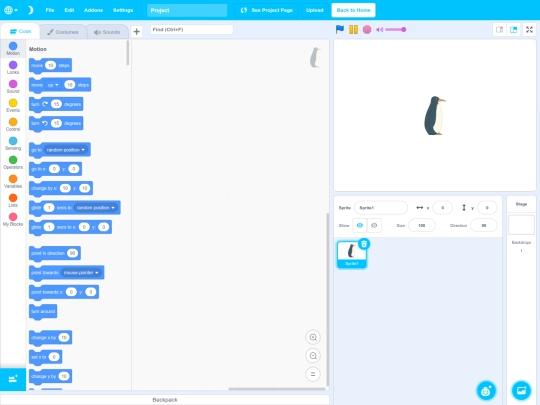The image size is (540, 405).
Task: Hide the sprite using the crossed eye icon
Action: (x=374, y=226)
